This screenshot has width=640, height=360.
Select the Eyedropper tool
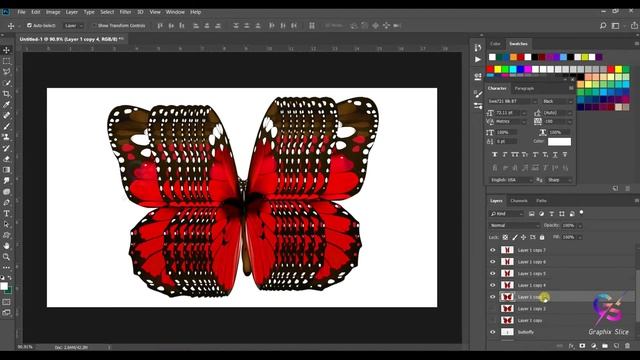pyautogui.click(x=7, y=104)
